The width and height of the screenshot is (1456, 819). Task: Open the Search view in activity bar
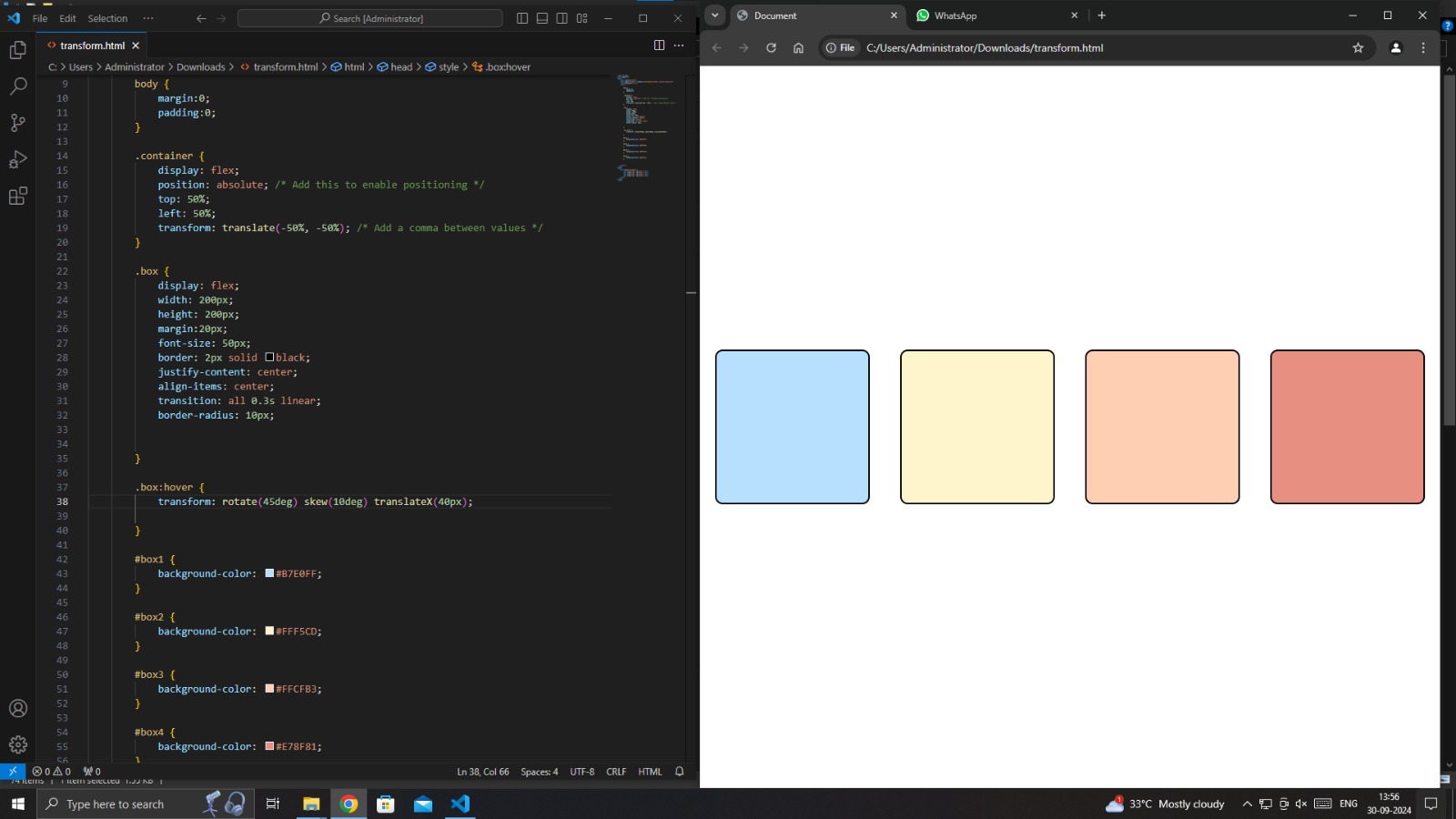coord(17,86)
